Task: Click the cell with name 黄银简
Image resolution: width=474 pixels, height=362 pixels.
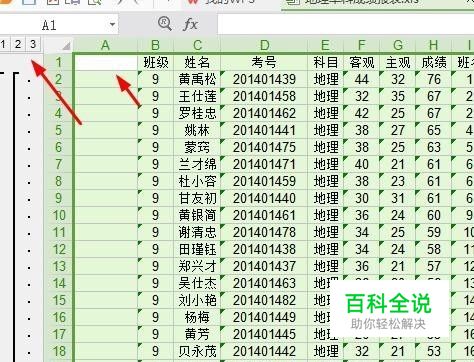Action: (x=197, y=215)
